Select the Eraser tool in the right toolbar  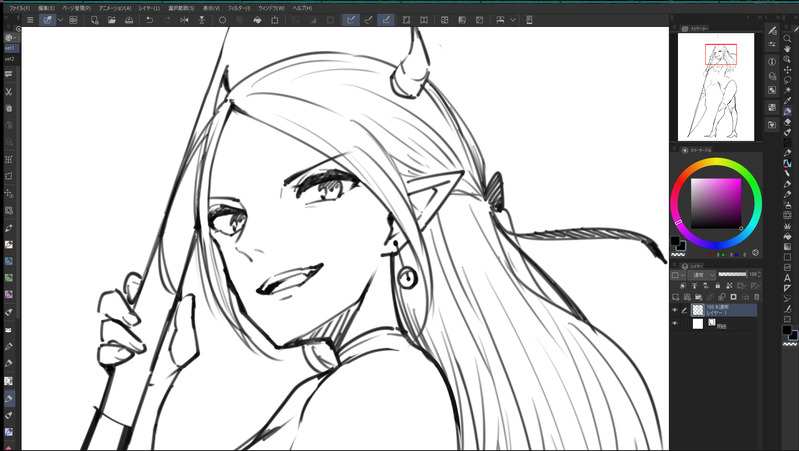point(787,122)
